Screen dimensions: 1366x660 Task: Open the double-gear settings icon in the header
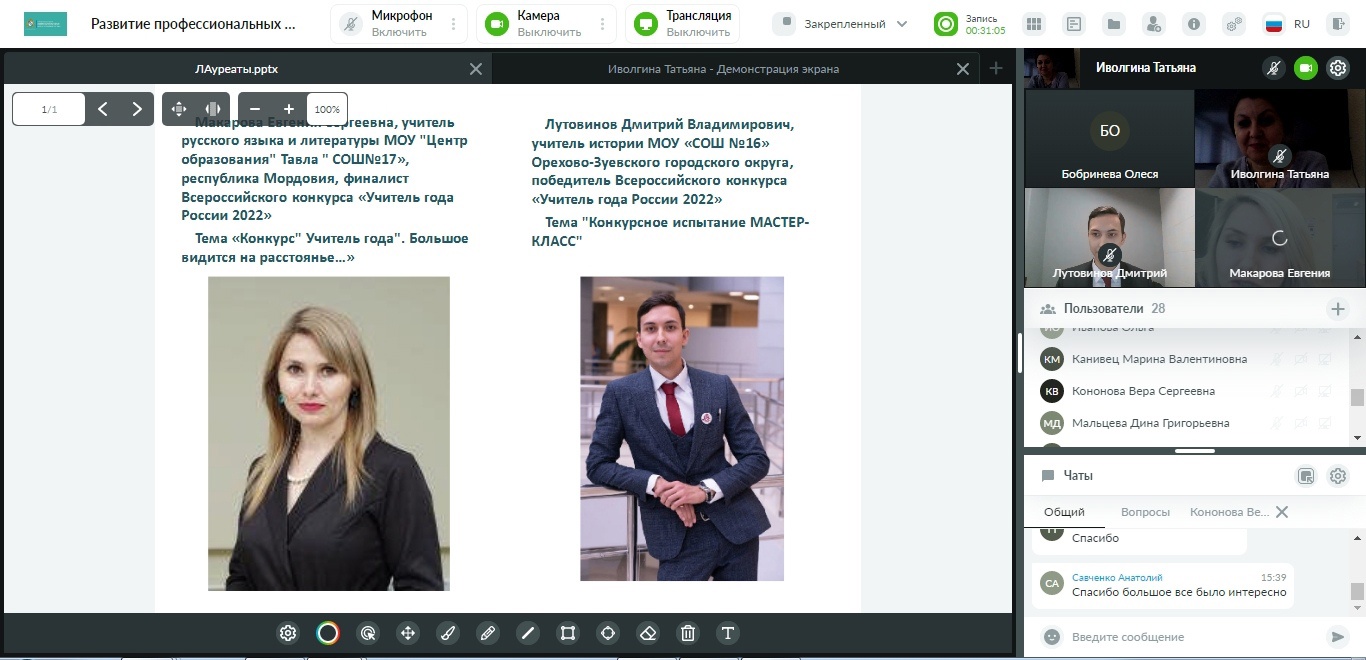(x=1234, y=24)
